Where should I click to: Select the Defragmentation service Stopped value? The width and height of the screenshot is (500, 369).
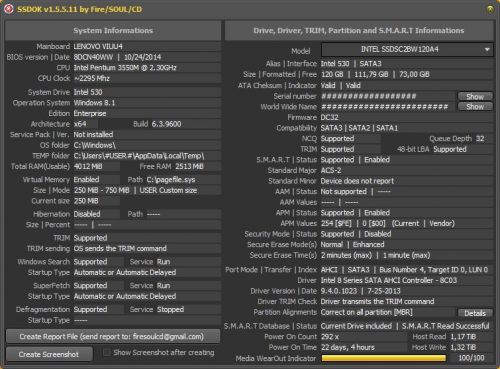click(x=170, y=310)
